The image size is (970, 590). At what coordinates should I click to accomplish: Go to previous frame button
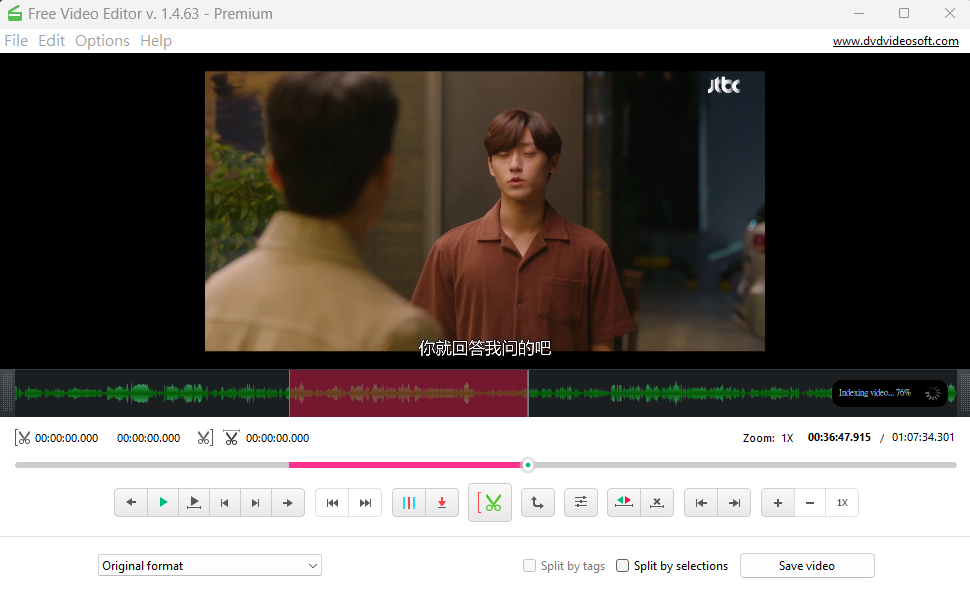click(x=225, y=502)
